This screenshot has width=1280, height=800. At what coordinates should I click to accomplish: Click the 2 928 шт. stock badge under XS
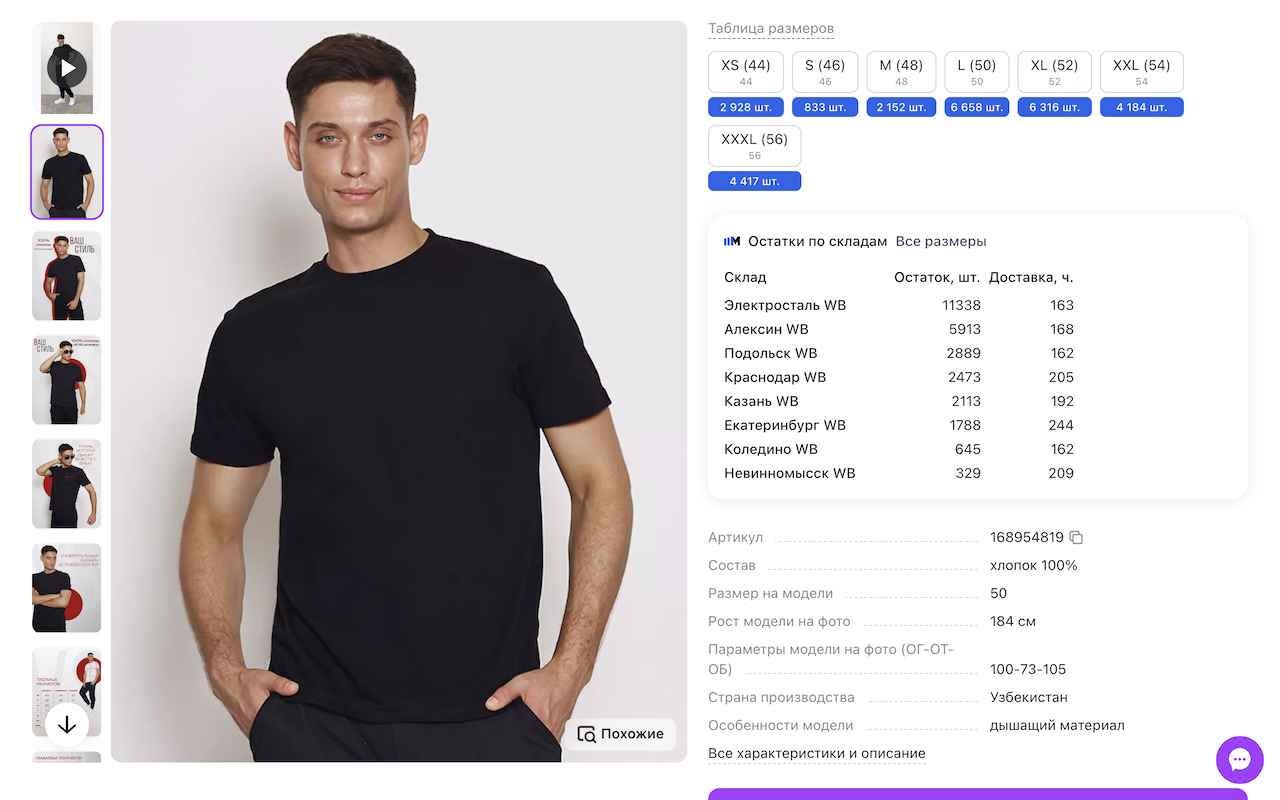745,107
